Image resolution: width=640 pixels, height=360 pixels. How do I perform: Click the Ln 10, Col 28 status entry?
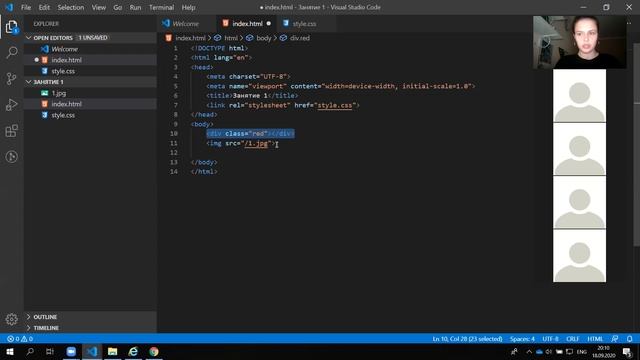tap(467, 339)
